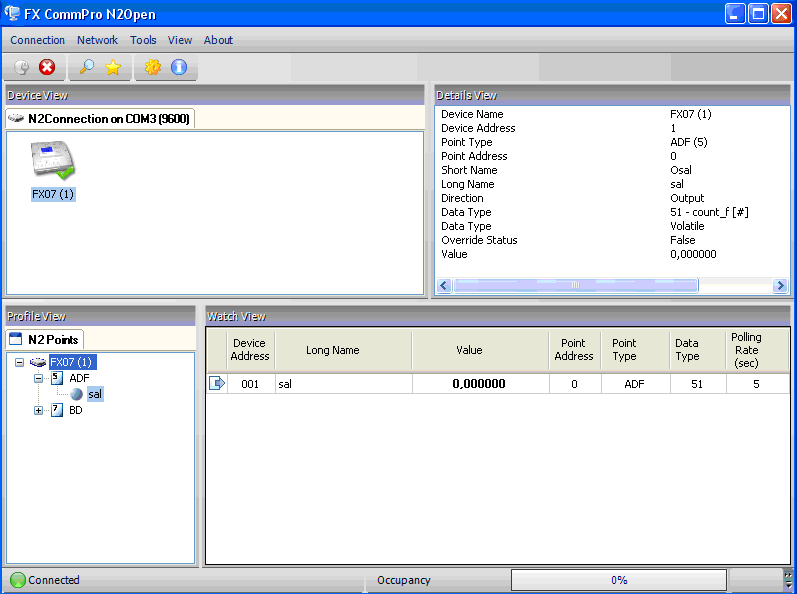Click the Point Type column header
797x594 pixels.
point(635,350)
